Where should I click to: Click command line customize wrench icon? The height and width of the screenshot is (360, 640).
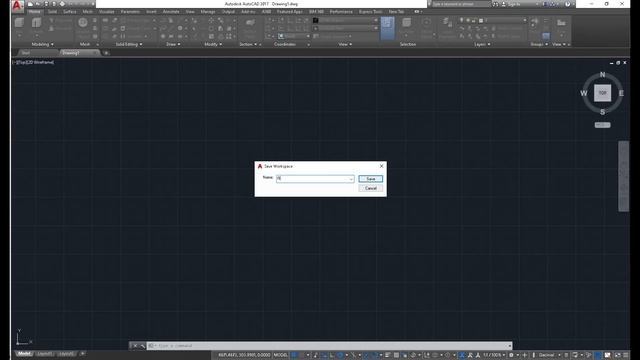(x=142, y=346)
